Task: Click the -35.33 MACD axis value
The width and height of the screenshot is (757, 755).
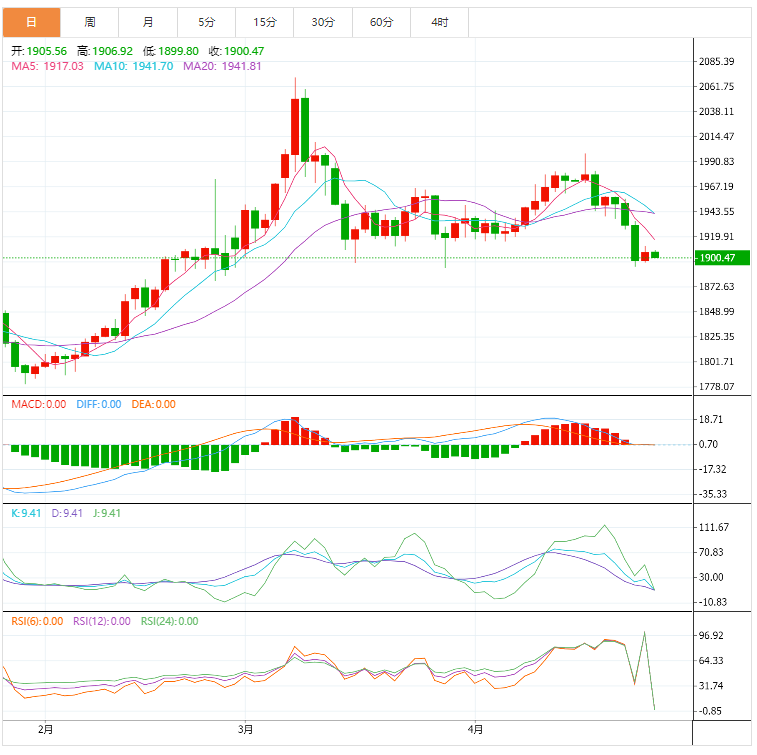Action: tap(712, 494)
